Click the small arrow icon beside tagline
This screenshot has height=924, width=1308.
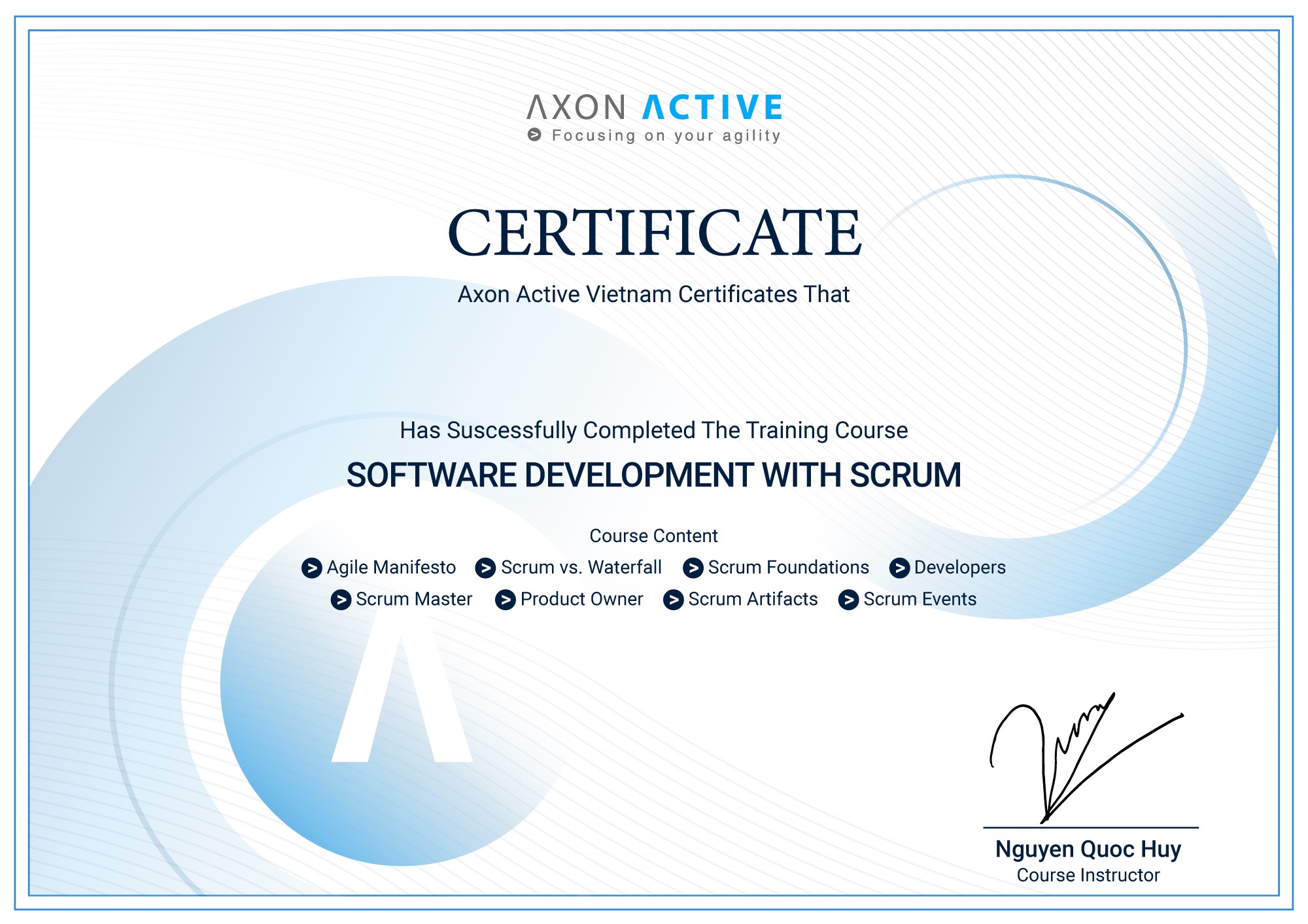click(x=534, y=135)
